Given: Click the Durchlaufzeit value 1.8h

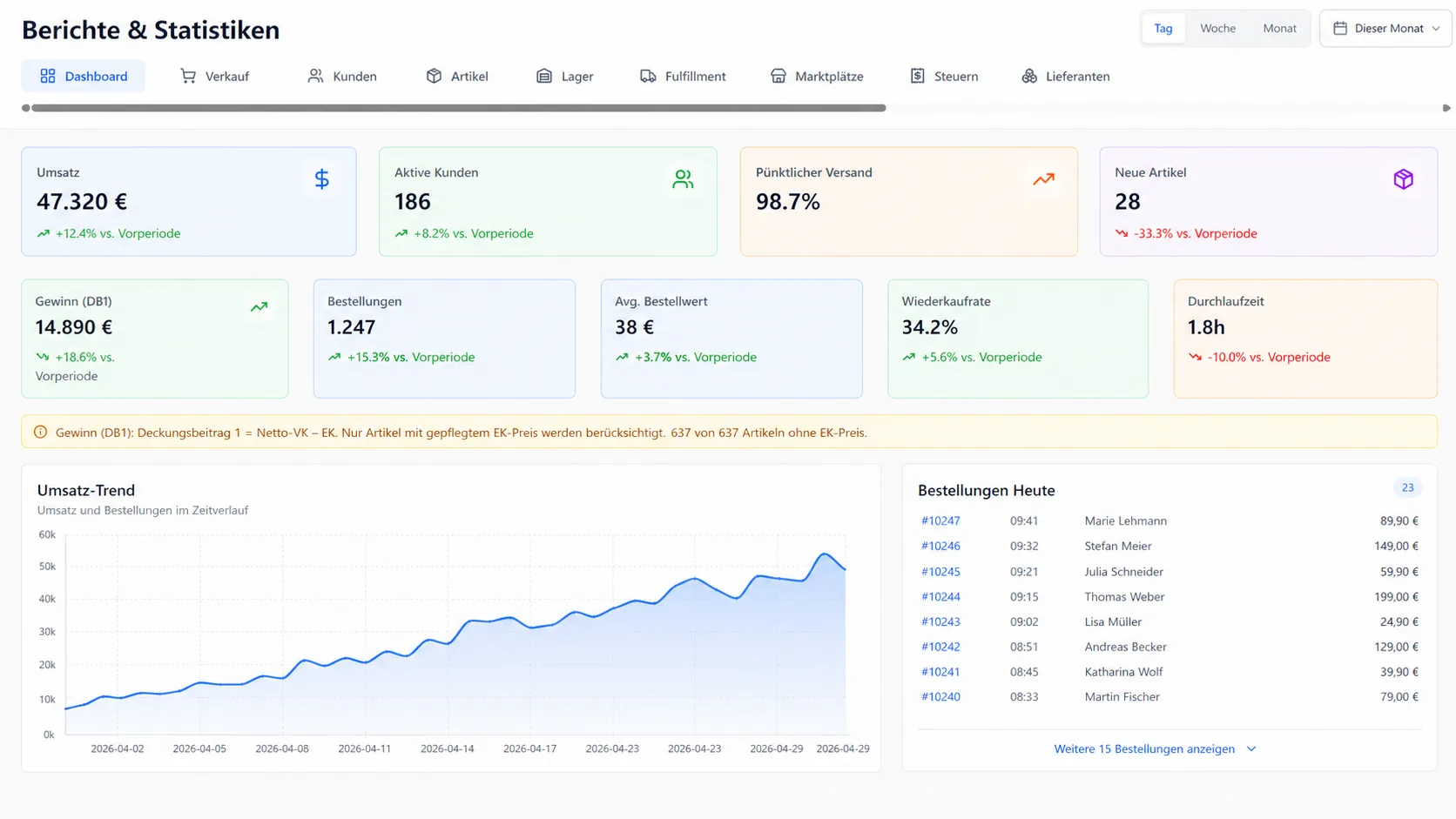Looking at the screenshot, I should pos(1206,328).
